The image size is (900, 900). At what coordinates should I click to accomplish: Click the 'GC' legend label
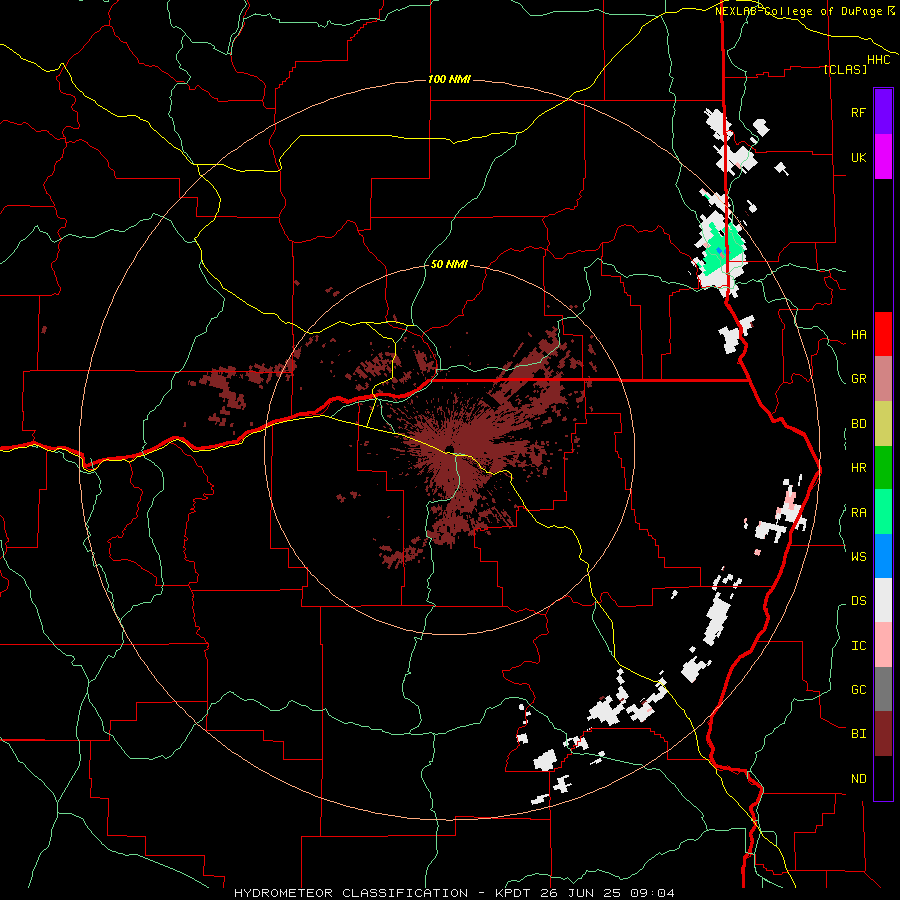[x=858, y=689]
